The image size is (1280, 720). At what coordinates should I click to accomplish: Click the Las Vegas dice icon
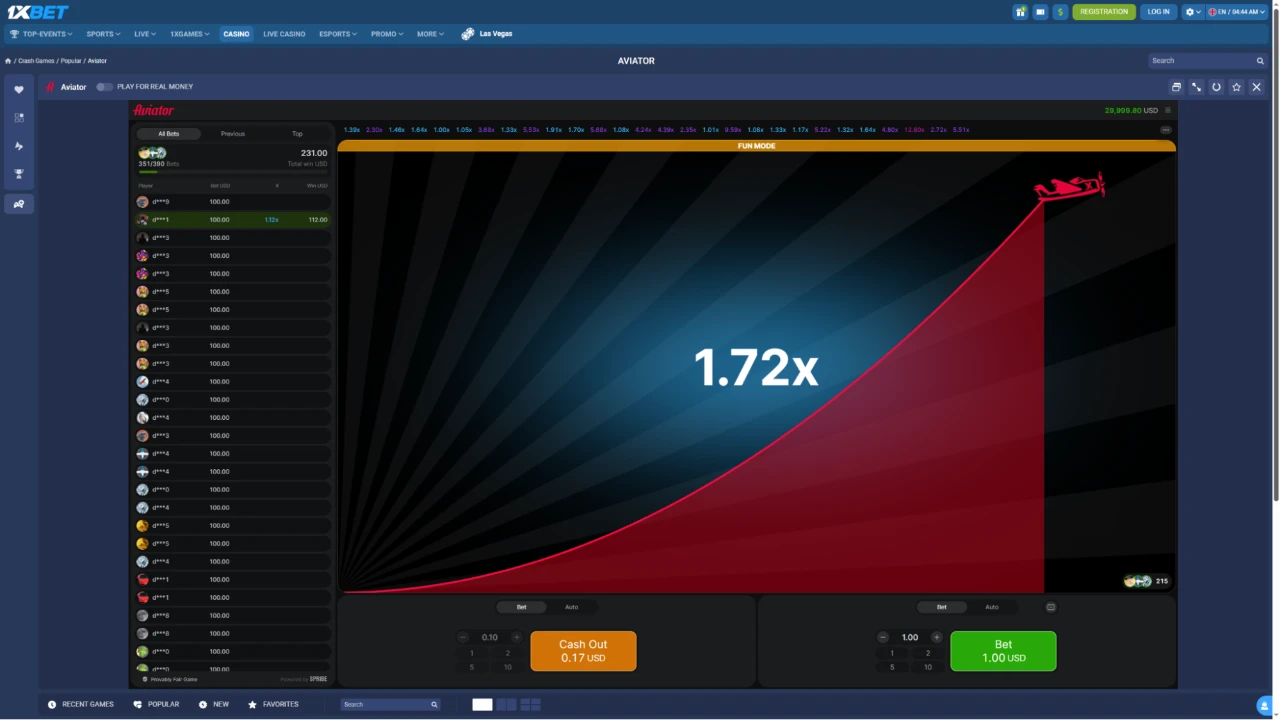(x=468, y=34)
